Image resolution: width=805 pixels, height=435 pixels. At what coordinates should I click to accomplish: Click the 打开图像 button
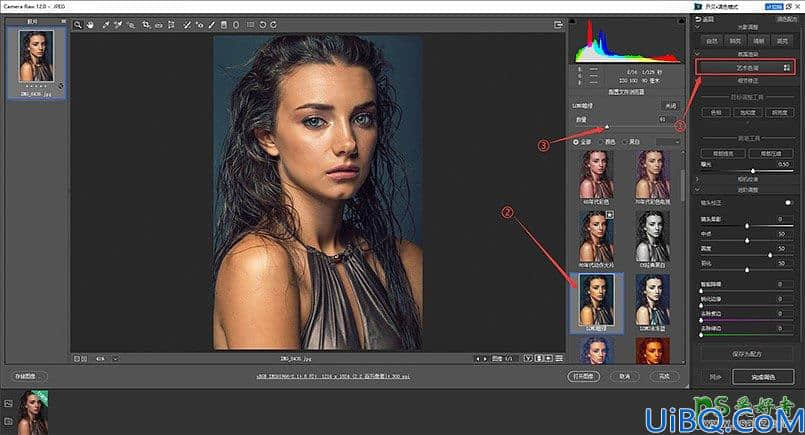[584, 376]
